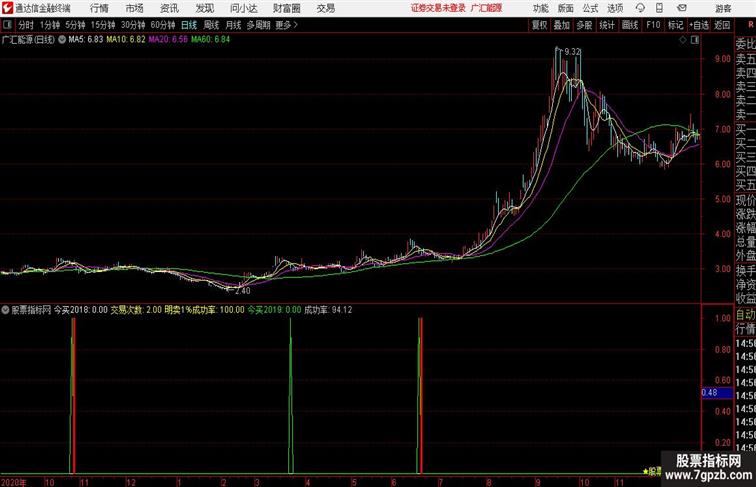
Task: Open the mail envelope icon
Action: (x=682, y=8)
